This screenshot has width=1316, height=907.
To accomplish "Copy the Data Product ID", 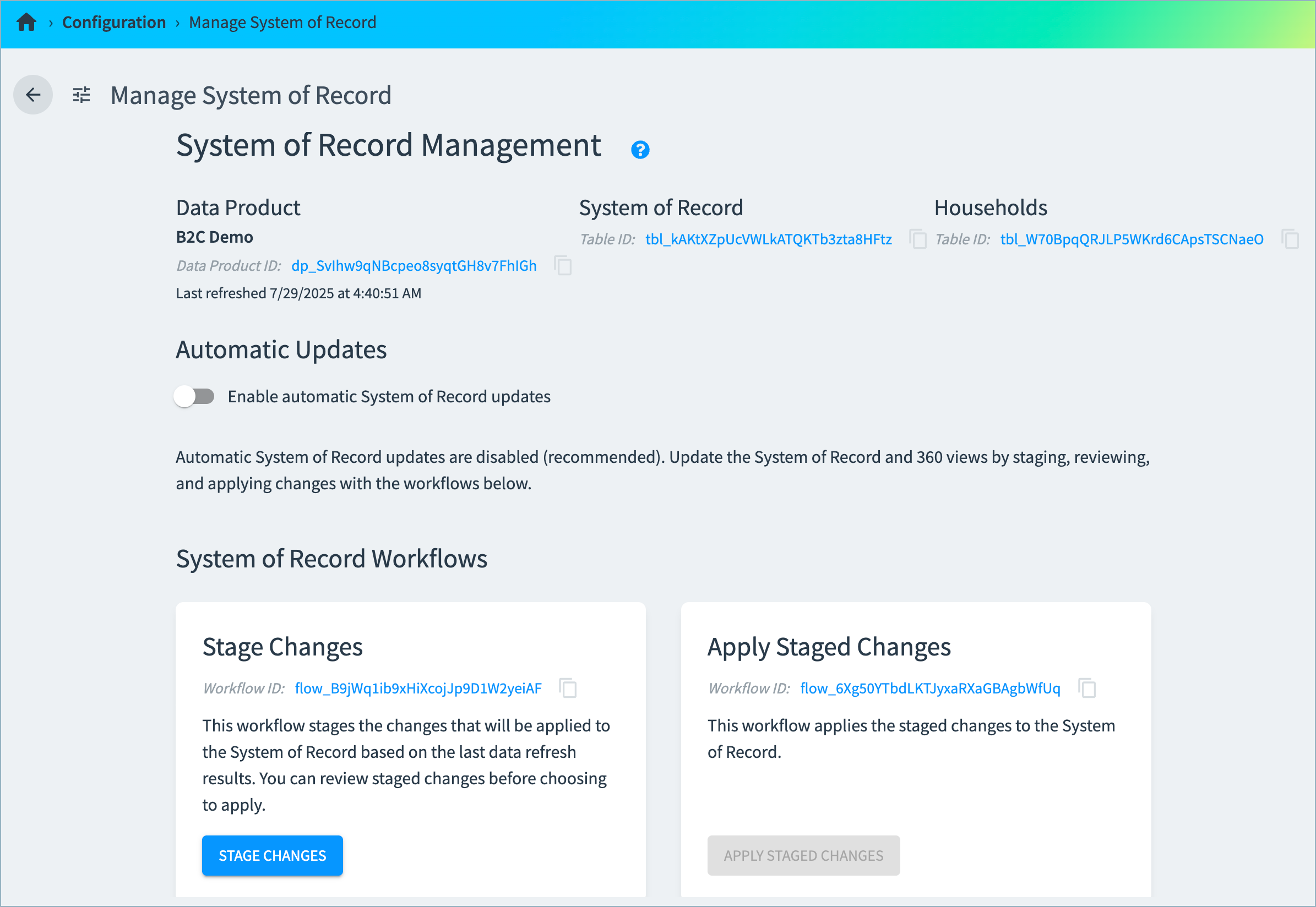I will click(x=563, y=265).
